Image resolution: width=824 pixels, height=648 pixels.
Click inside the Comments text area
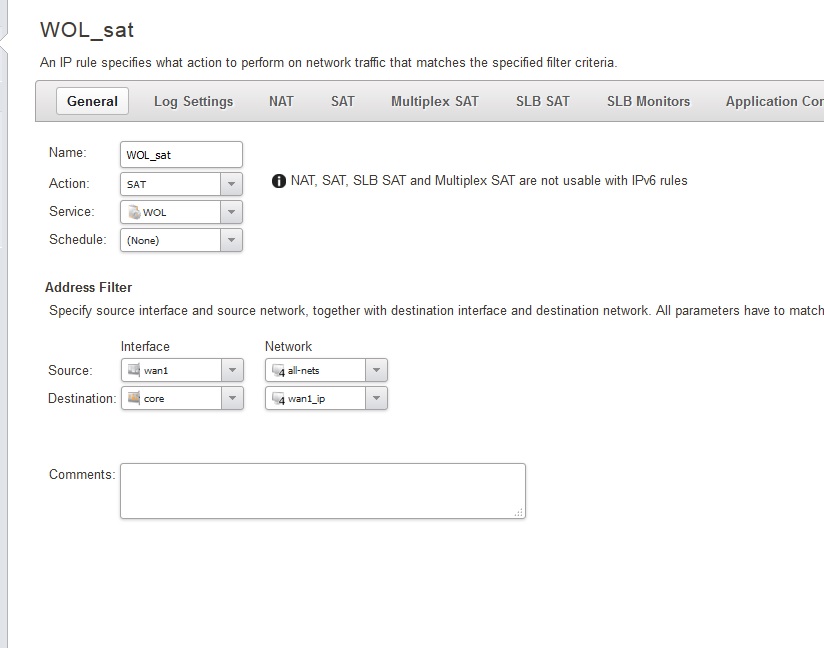[x=322, y=490]
